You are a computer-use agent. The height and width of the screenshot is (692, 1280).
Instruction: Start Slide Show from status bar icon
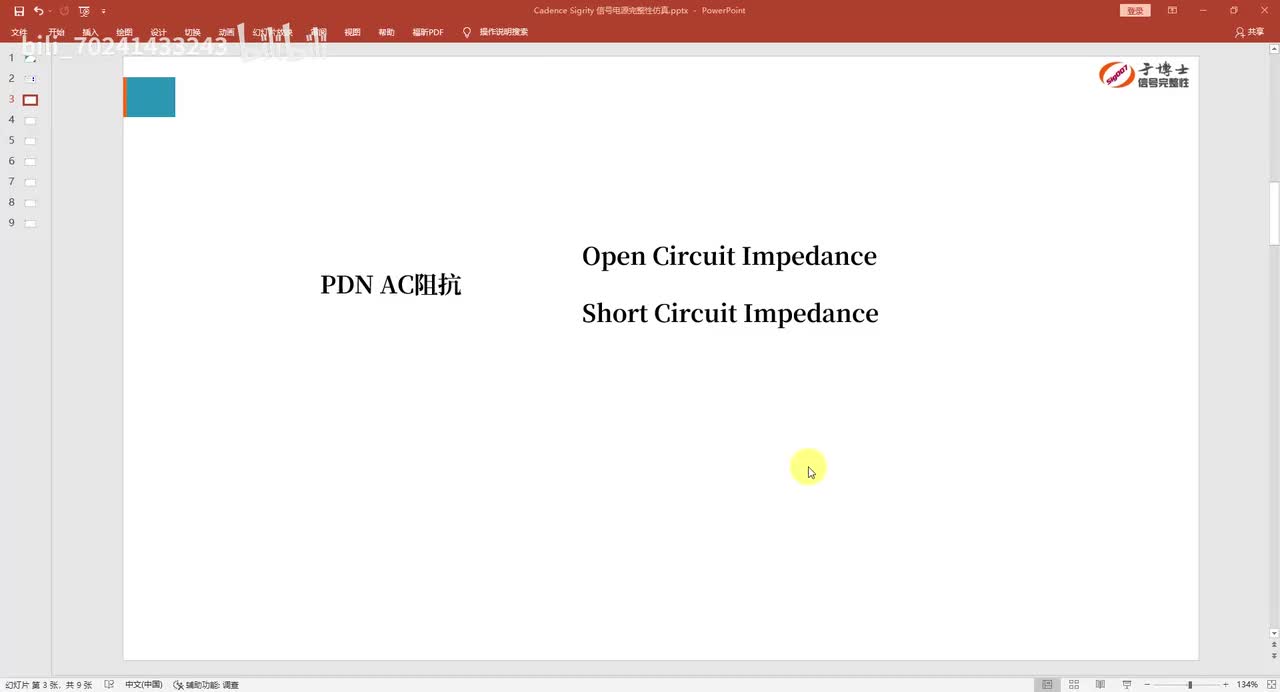(1127, 685)
